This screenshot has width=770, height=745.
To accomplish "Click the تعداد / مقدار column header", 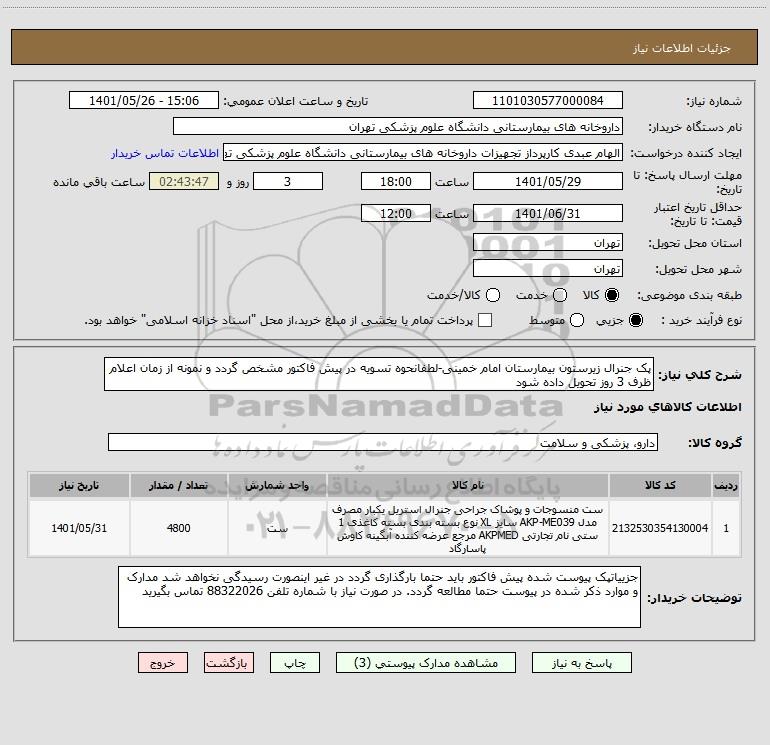I will 178,485.
